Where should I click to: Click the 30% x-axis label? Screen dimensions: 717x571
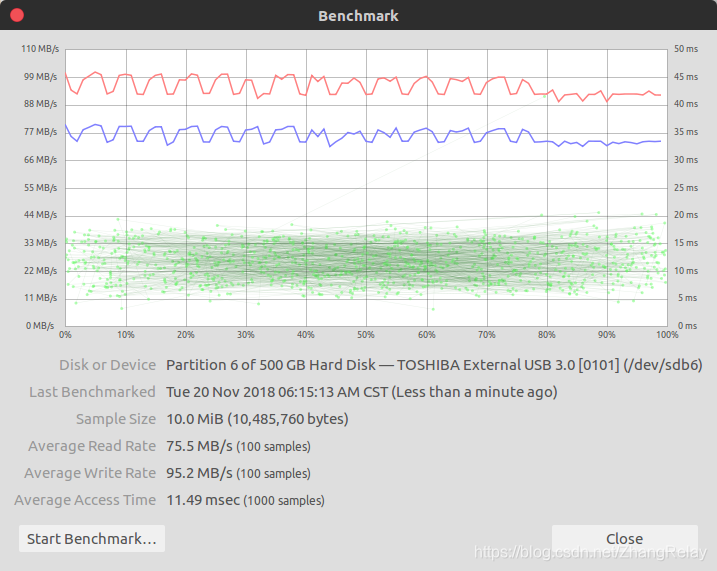click(246, 335)
